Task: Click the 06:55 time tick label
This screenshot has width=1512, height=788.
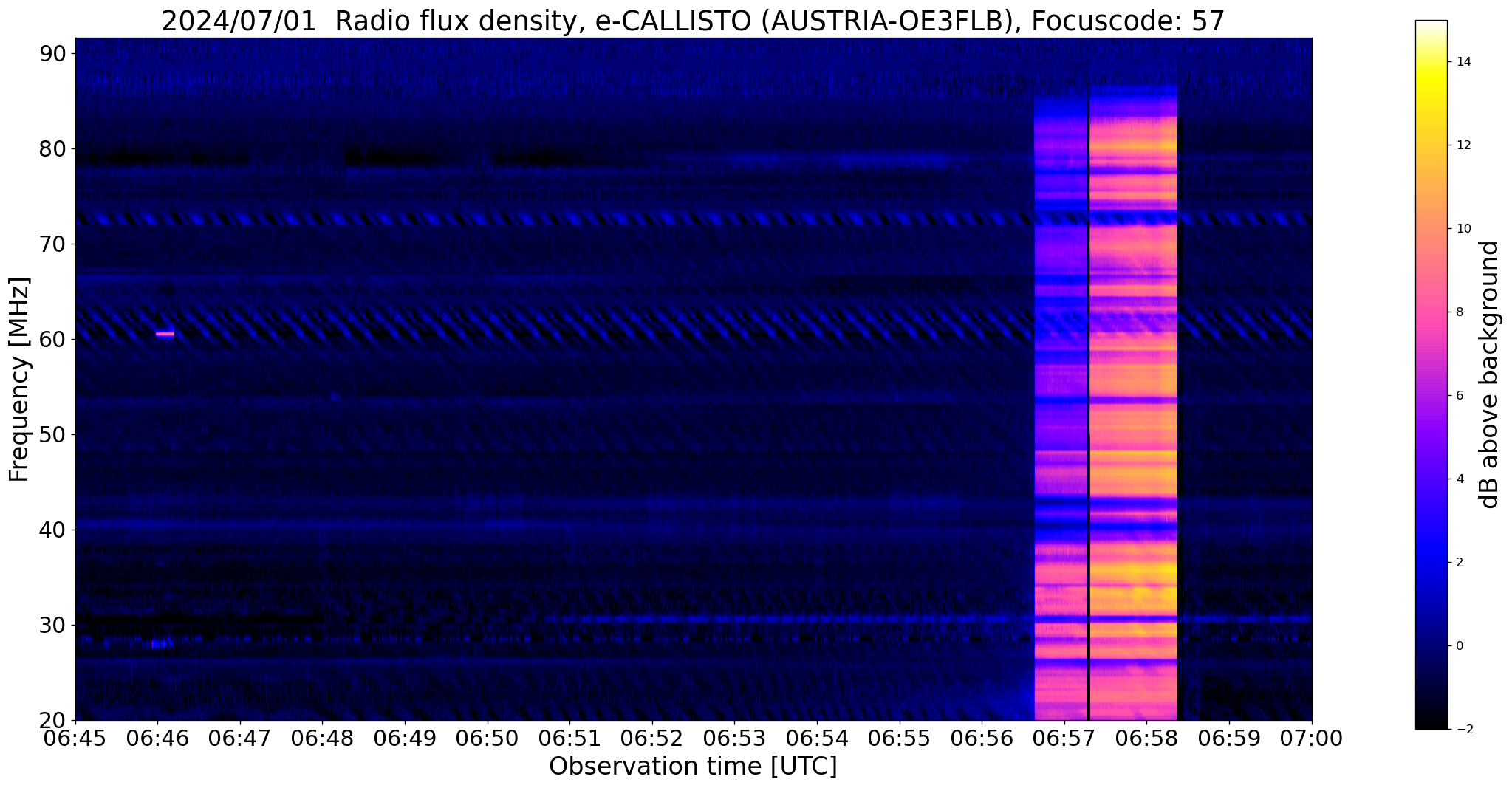Action: pyautogui.click(x=900, y=738)
